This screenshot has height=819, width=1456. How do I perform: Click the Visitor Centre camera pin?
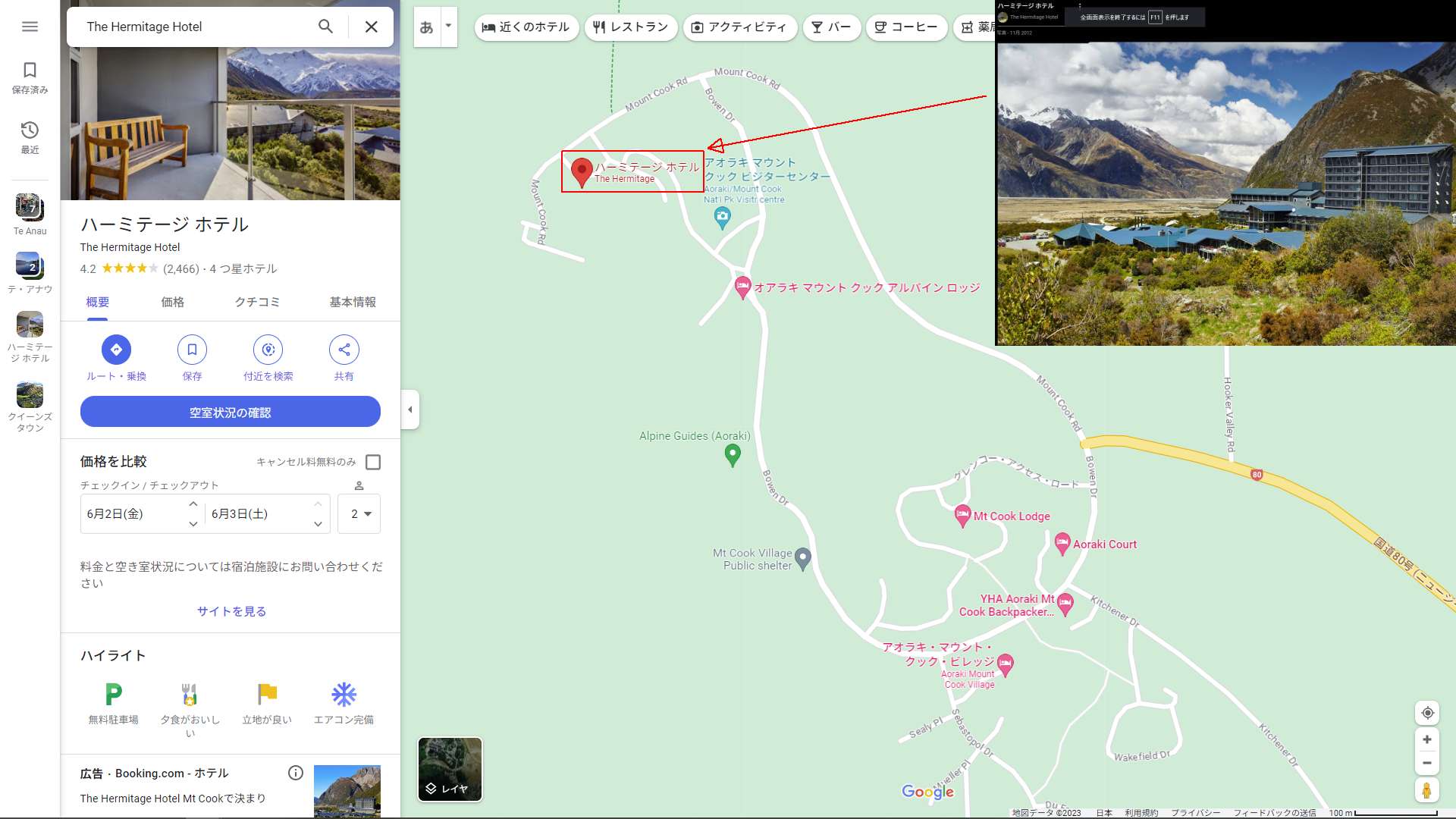(723, 219)
